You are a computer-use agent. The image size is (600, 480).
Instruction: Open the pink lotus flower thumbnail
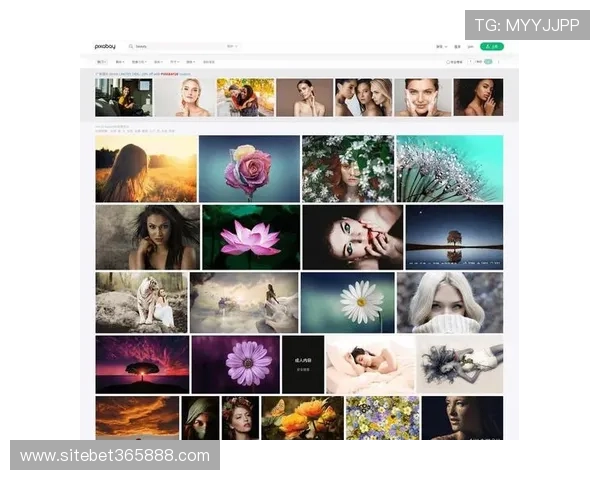(251, 237)
